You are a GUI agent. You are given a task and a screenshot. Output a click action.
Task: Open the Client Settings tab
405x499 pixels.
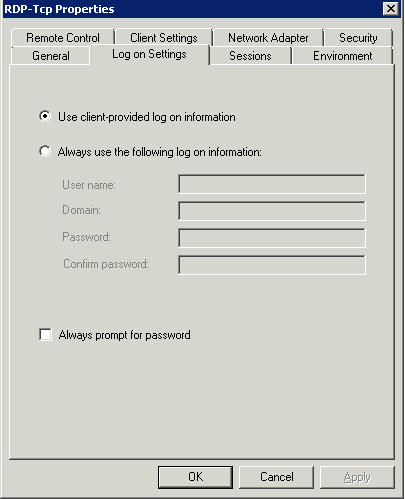tap(164, 38)
